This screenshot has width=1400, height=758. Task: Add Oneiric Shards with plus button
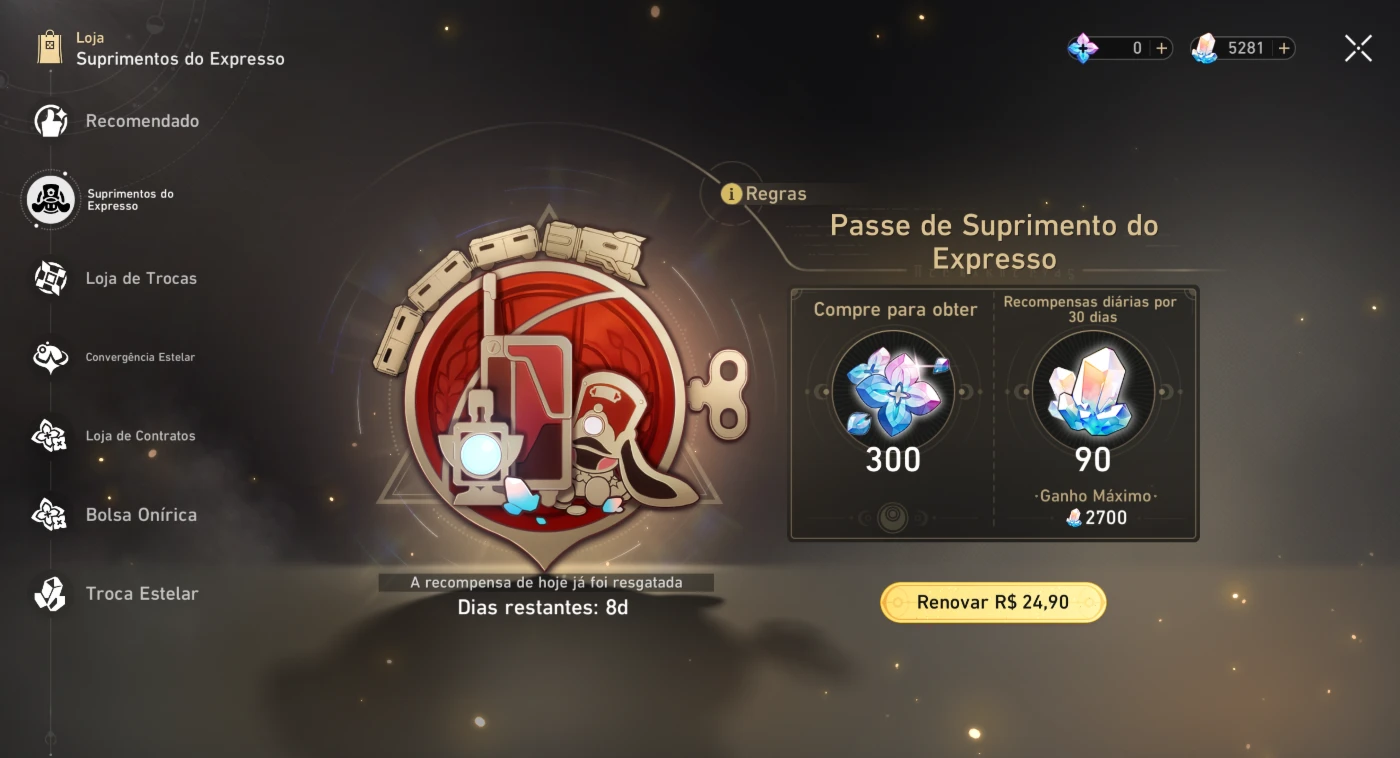click(1161, 48)
